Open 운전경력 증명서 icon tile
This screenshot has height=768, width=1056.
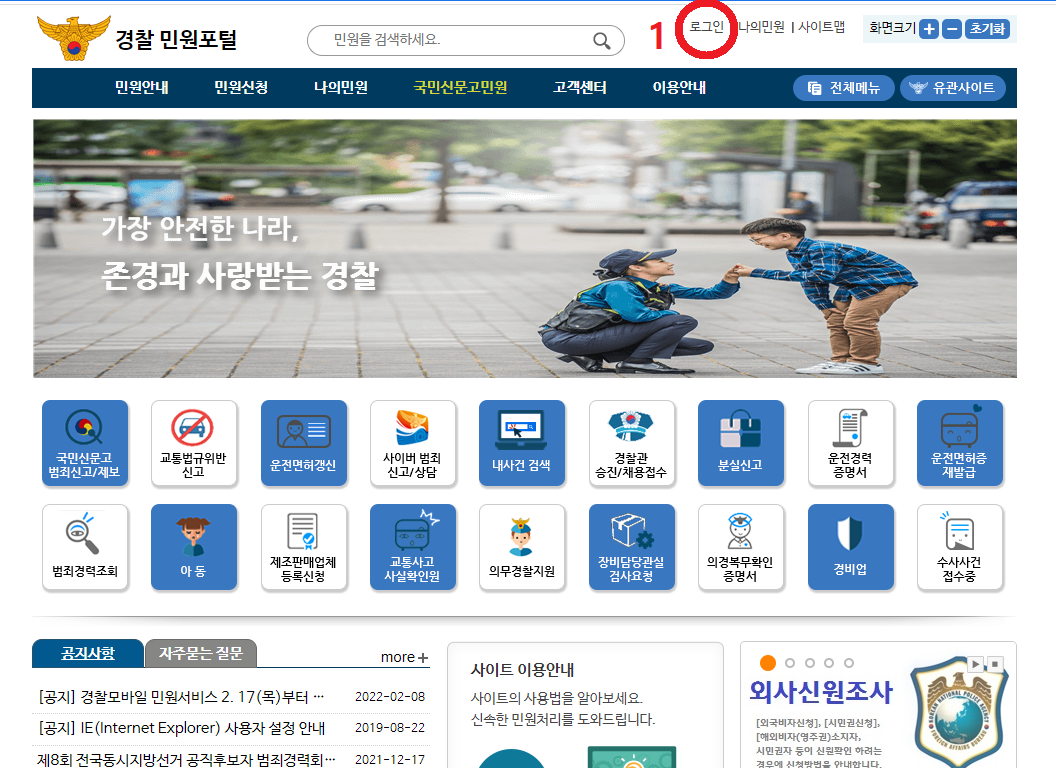point(851,443)
